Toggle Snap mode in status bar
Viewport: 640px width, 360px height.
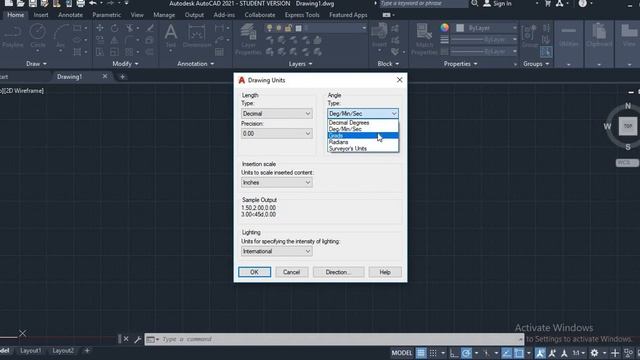tap(433, 353)
